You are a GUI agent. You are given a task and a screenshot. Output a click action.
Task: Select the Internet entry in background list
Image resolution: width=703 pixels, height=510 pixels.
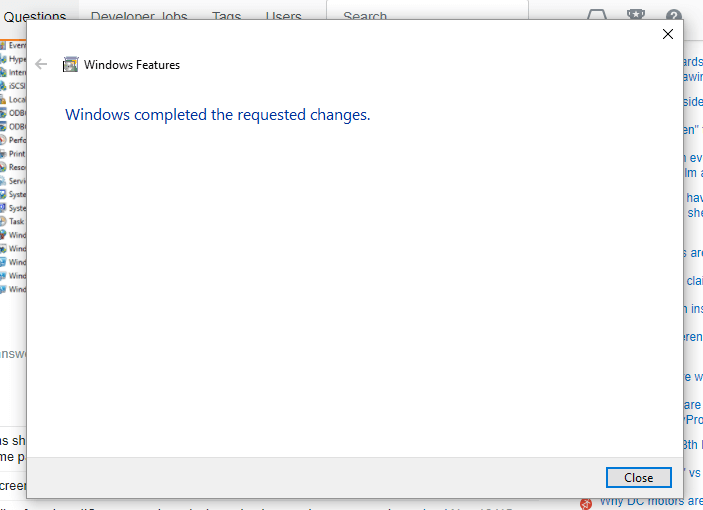point(13,72)
